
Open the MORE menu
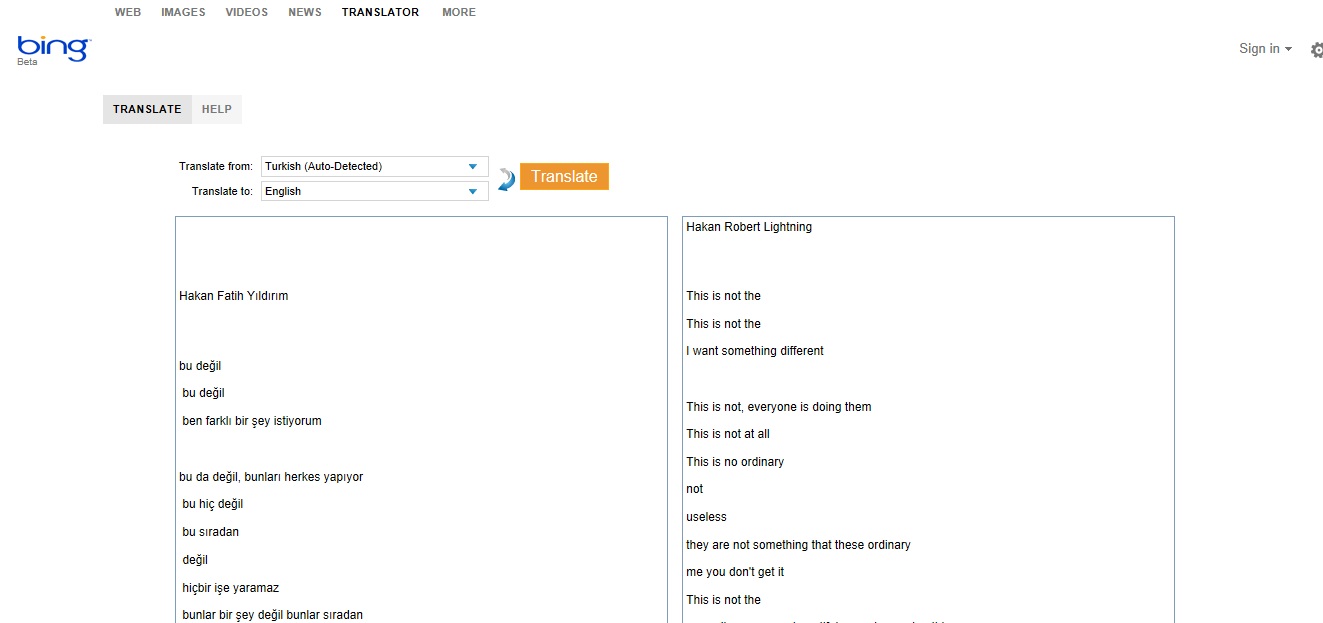tap(459, 12)
